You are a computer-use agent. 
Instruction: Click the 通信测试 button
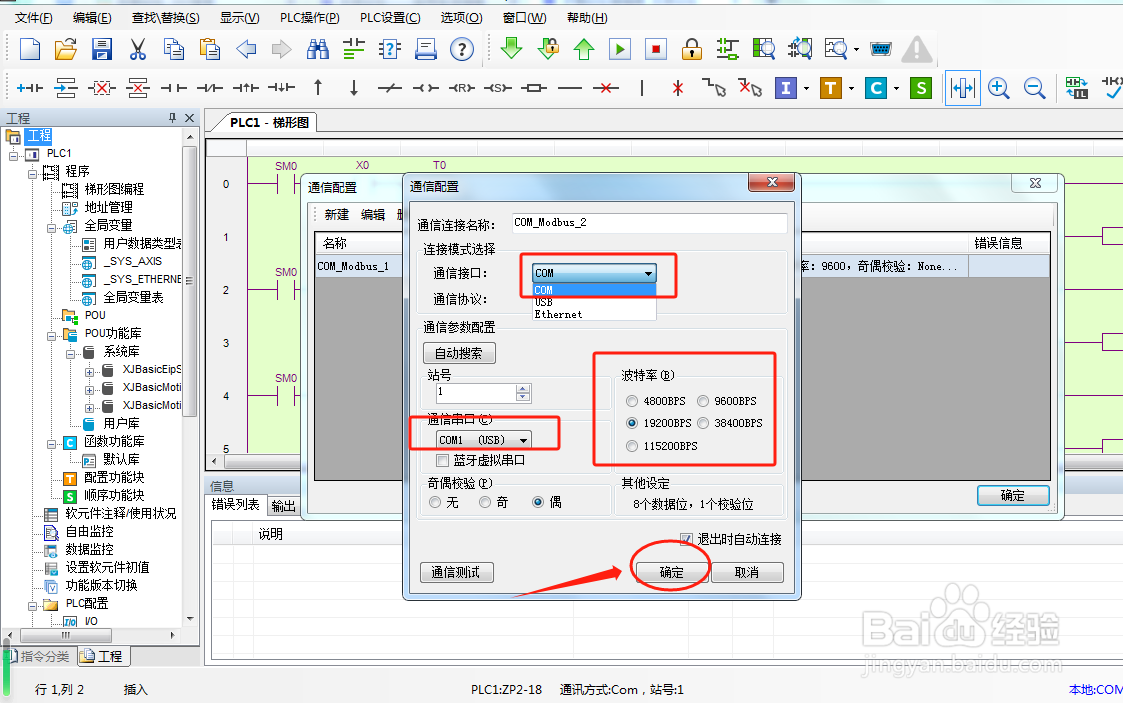pos(457,572)
